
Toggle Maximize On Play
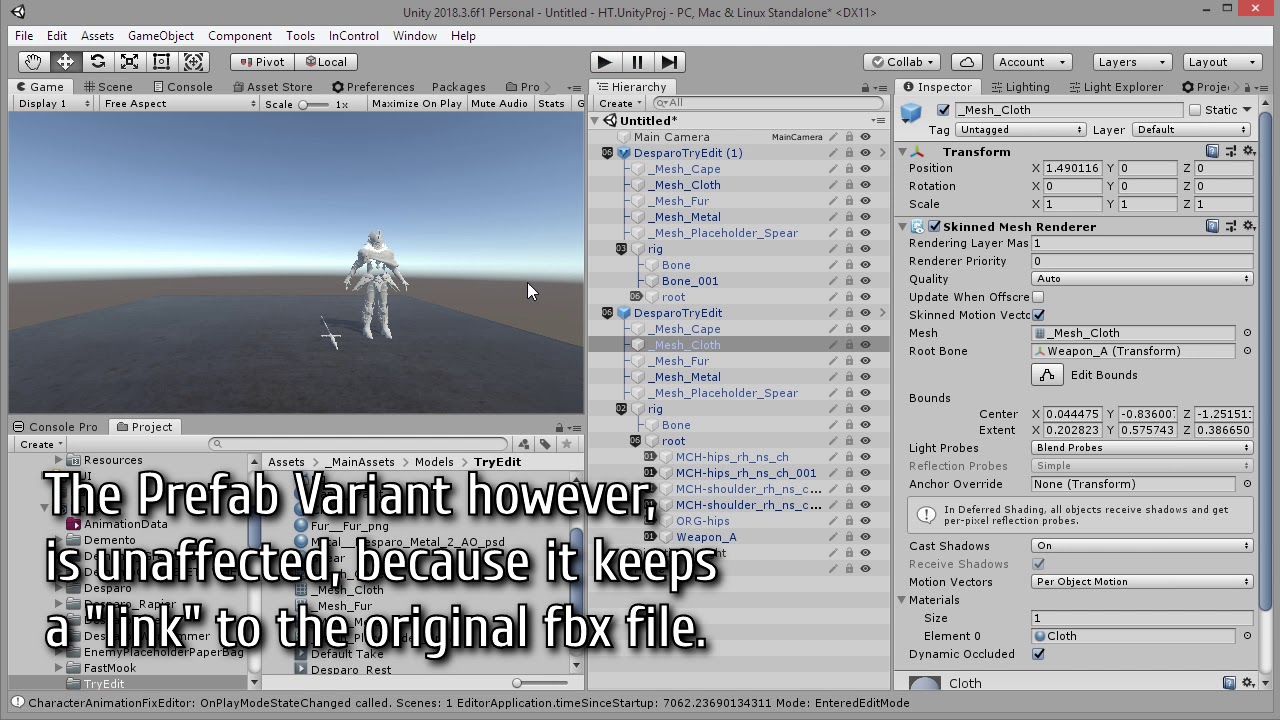pyautogui.click(x=416, y=104)
